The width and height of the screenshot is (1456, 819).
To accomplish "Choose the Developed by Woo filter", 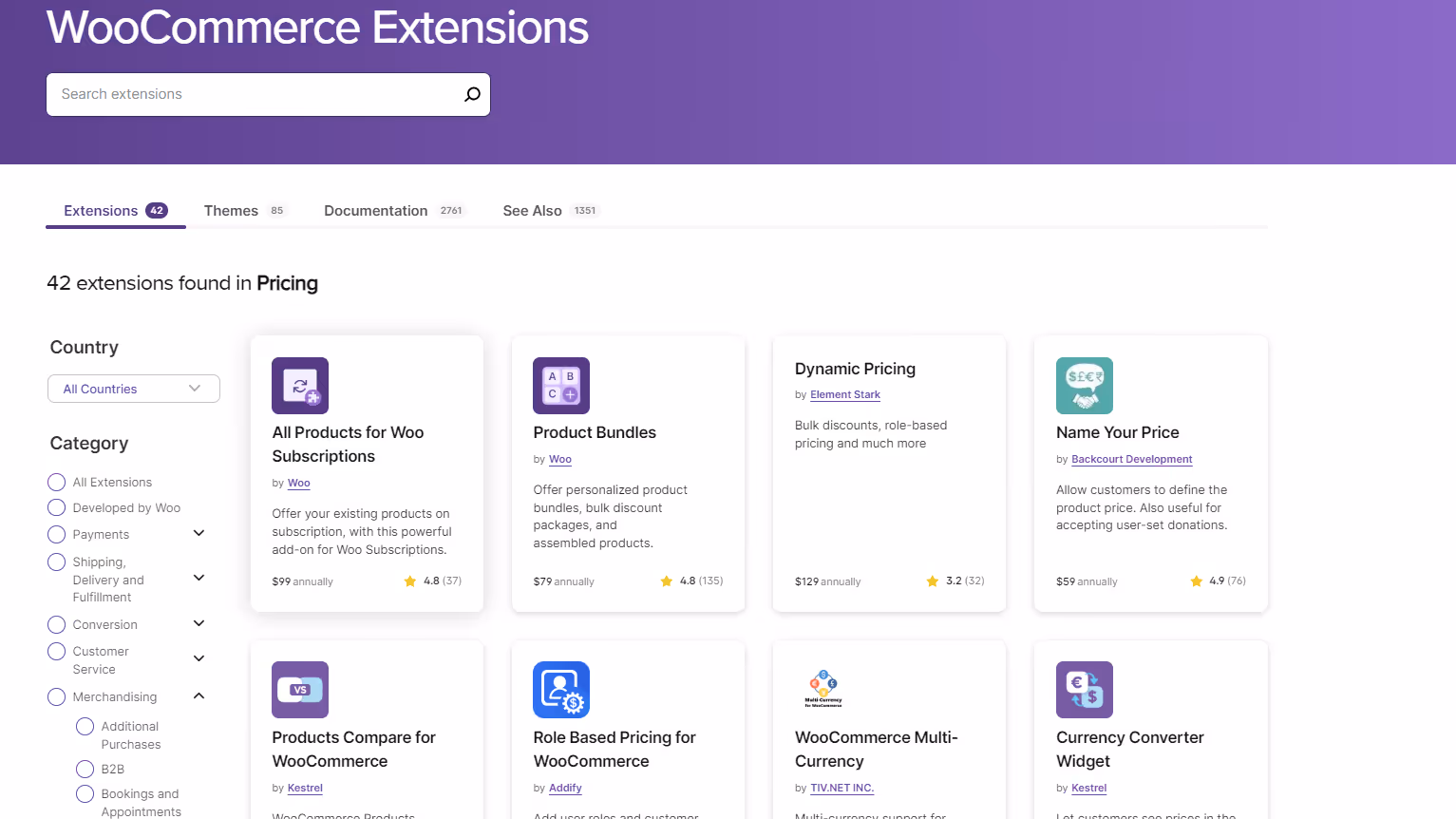I will click(55, 507).
